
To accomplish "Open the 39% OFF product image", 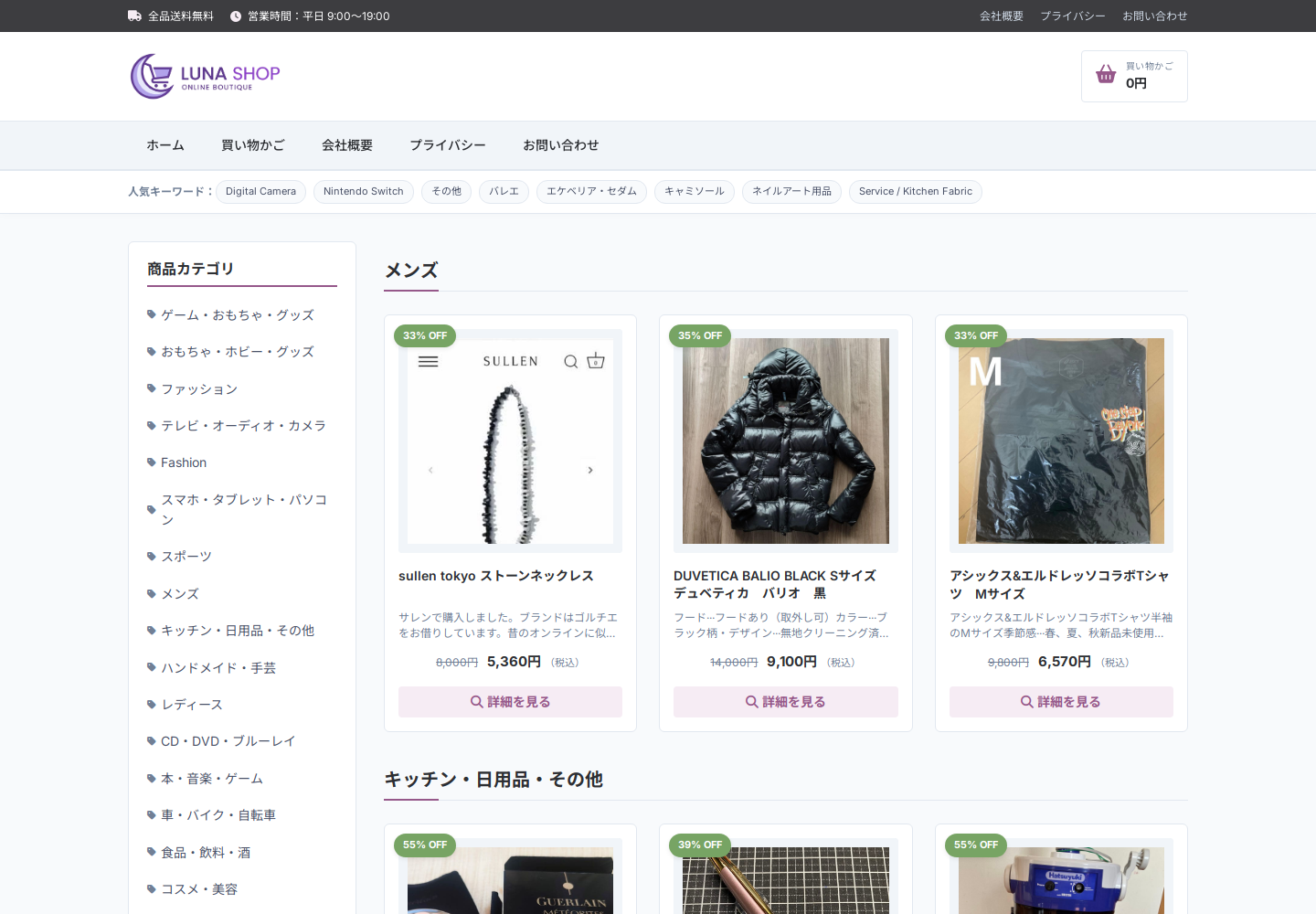I will coord(786,880).
